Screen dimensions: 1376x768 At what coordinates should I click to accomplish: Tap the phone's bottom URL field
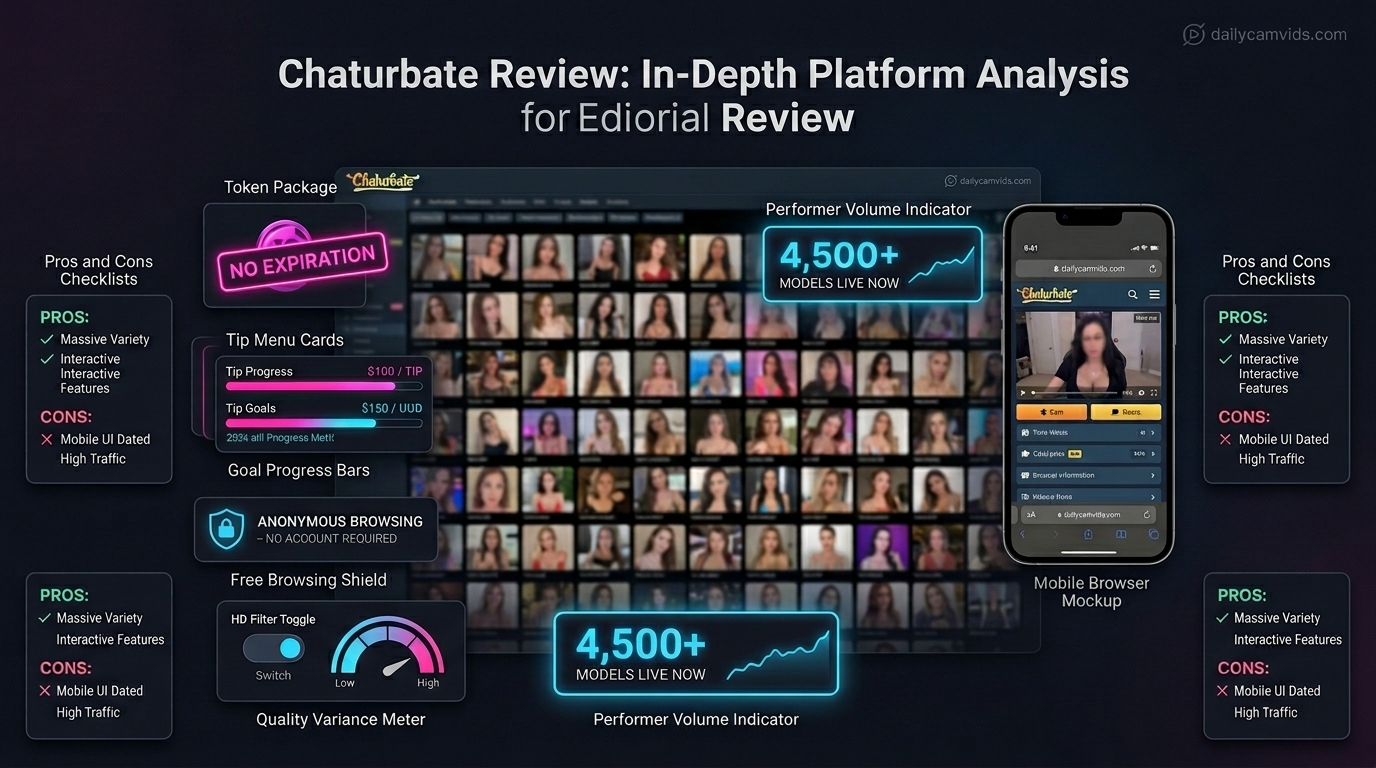(1088, 514)
